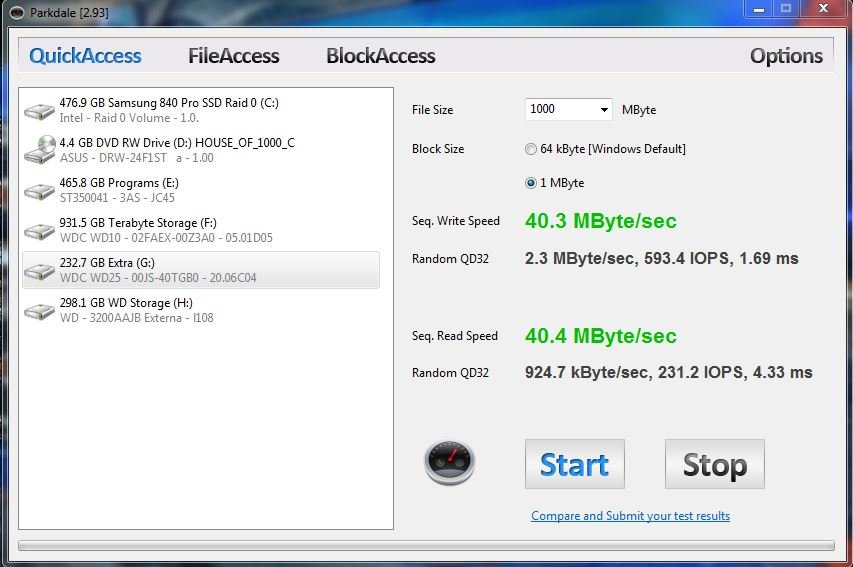Stop the running benchmark
The width and height of the screenshot is (853, 567).
pos(715,464)
